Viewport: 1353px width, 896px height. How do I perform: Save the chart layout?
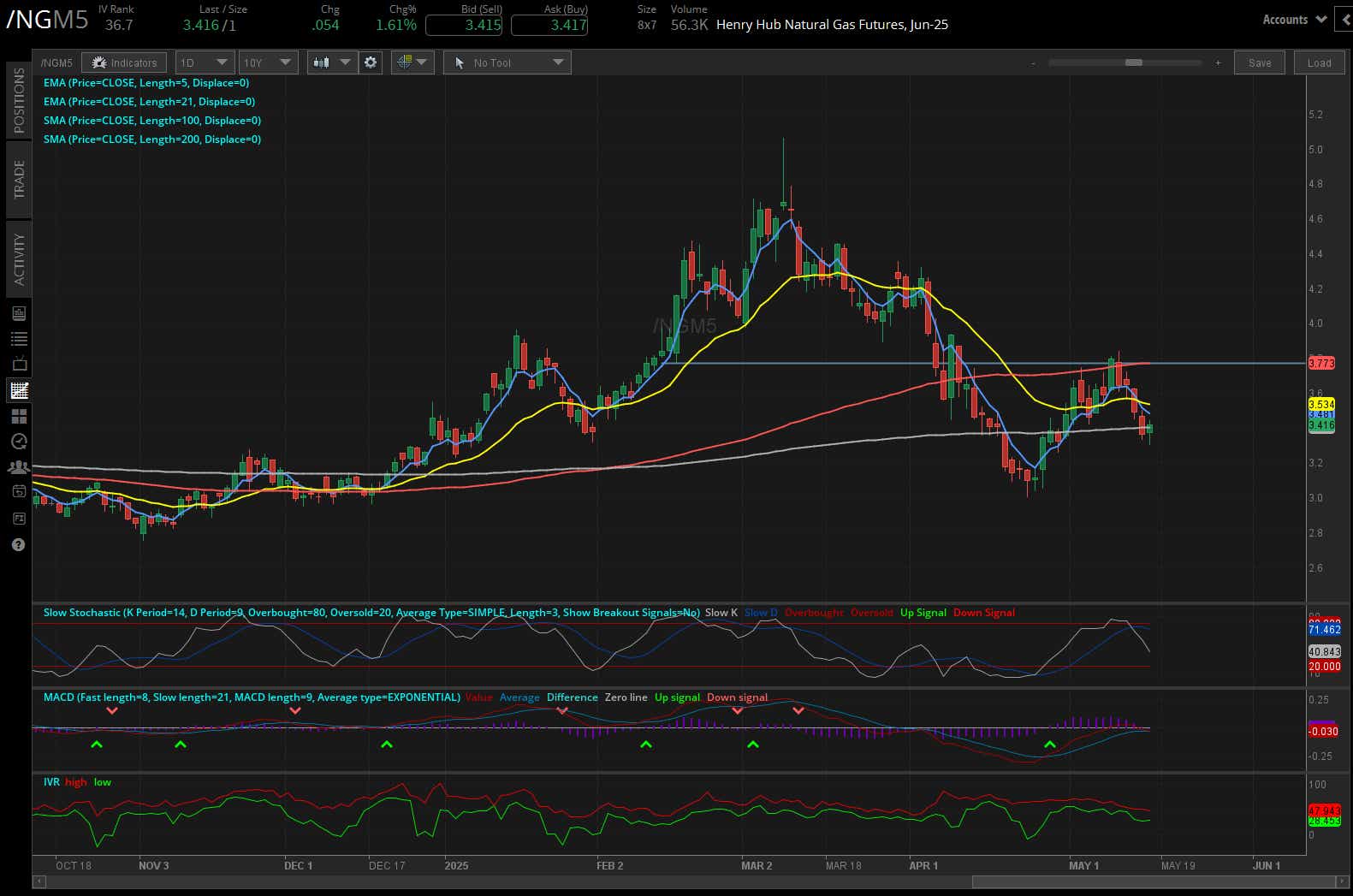(x=1260, y=62)
